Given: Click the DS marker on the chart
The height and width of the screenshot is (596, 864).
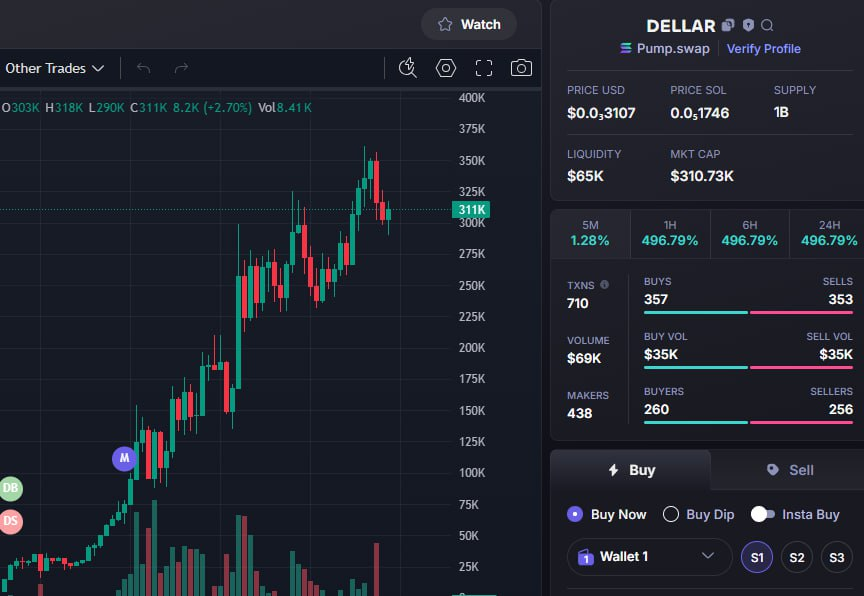Looking at the screenshot, I should click(10, 521).
